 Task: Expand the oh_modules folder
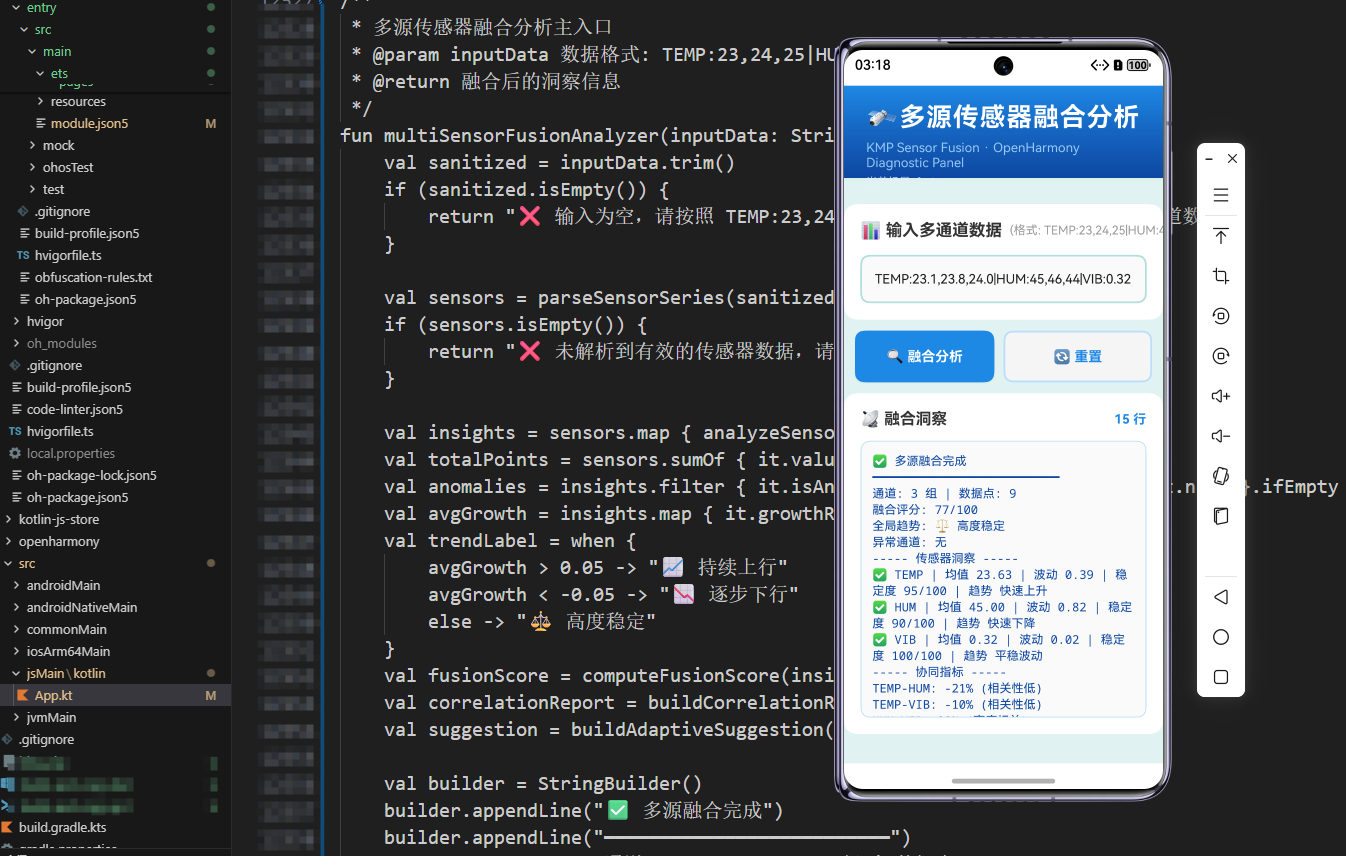click(x=17, y=343)
